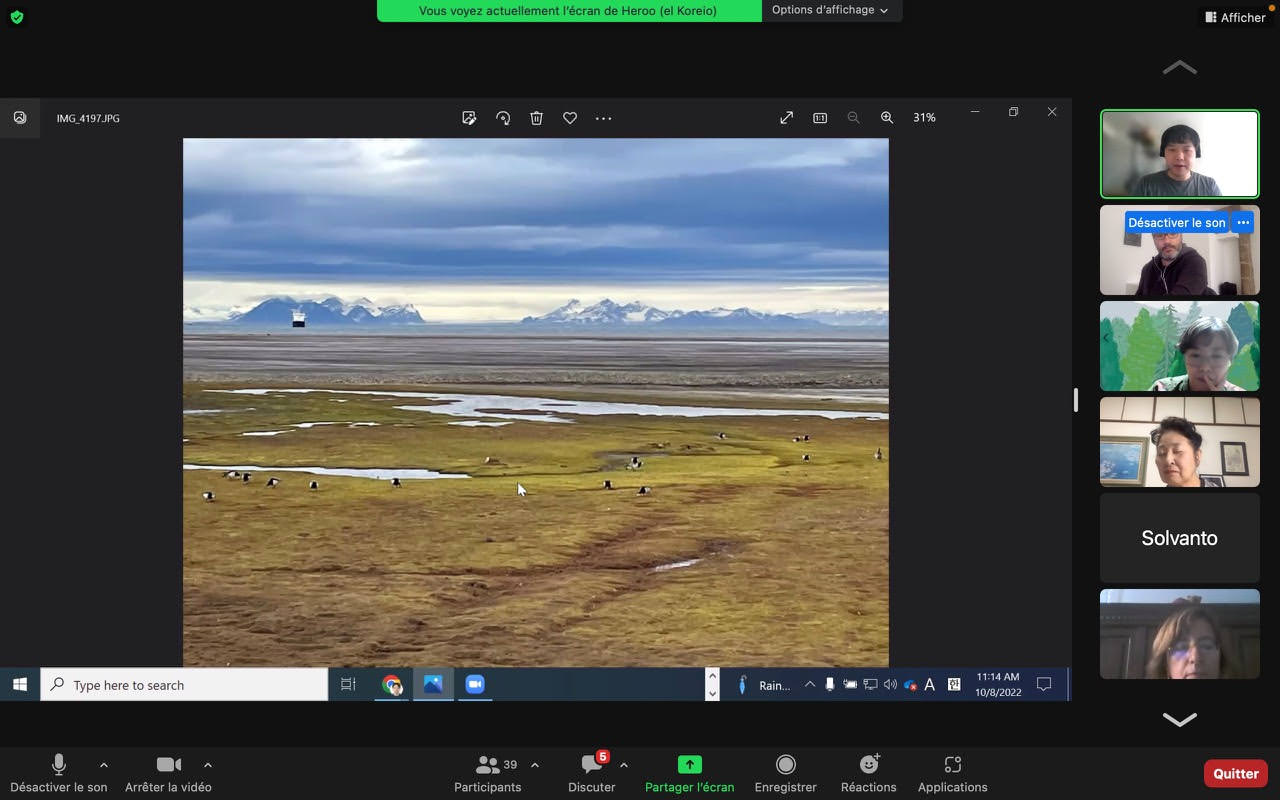Open the edit image tool

tap(469, 118)
